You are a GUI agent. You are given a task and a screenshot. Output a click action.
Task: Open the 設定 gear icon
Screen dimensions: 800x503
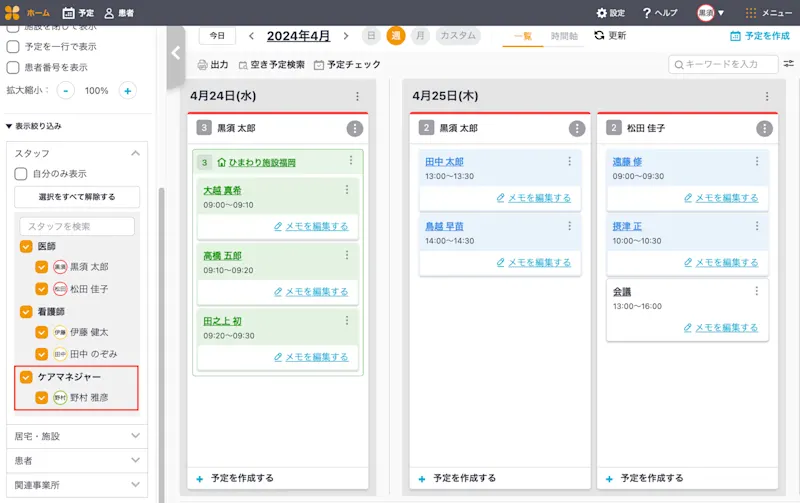[x=602, y=13]
